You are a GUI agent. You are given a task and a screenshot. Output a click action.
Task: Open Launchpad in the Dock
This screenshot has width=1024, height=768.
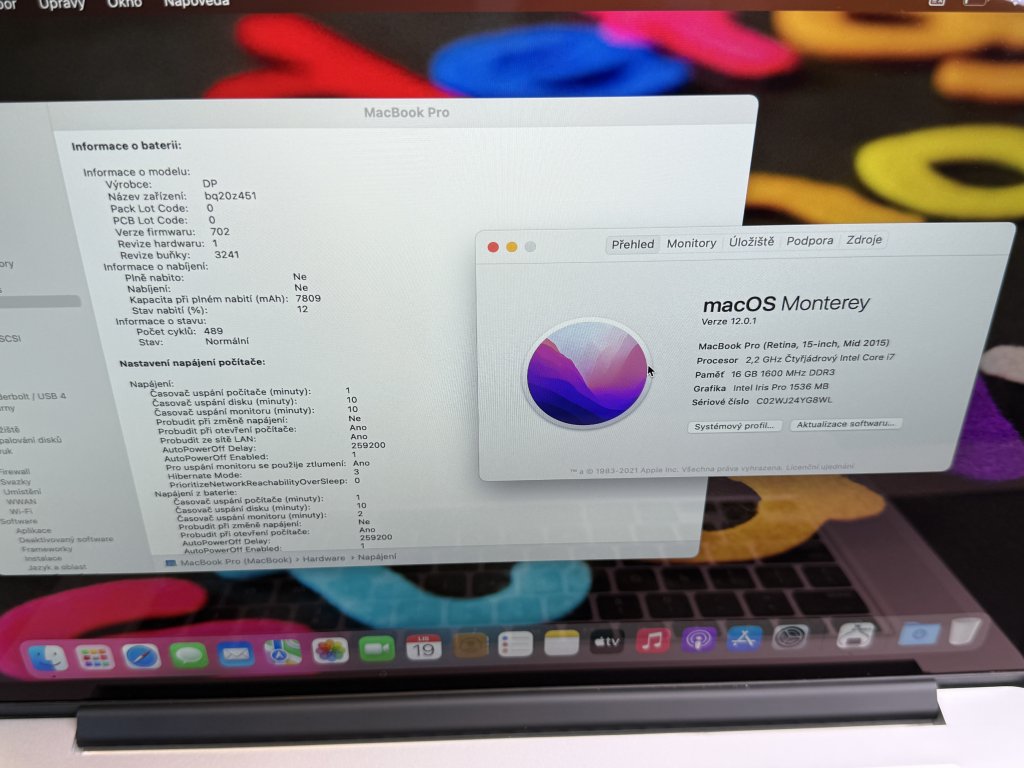(95, 656)
